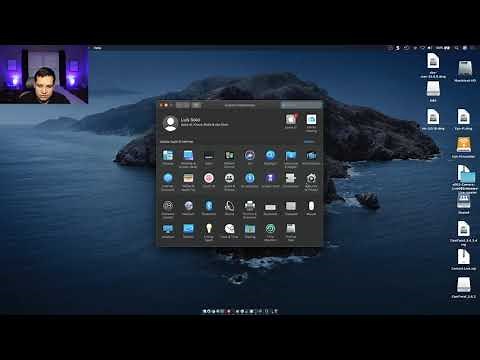Open Security & Privacy preferences
Screen dimensions: 480x360
coord(311,181)
